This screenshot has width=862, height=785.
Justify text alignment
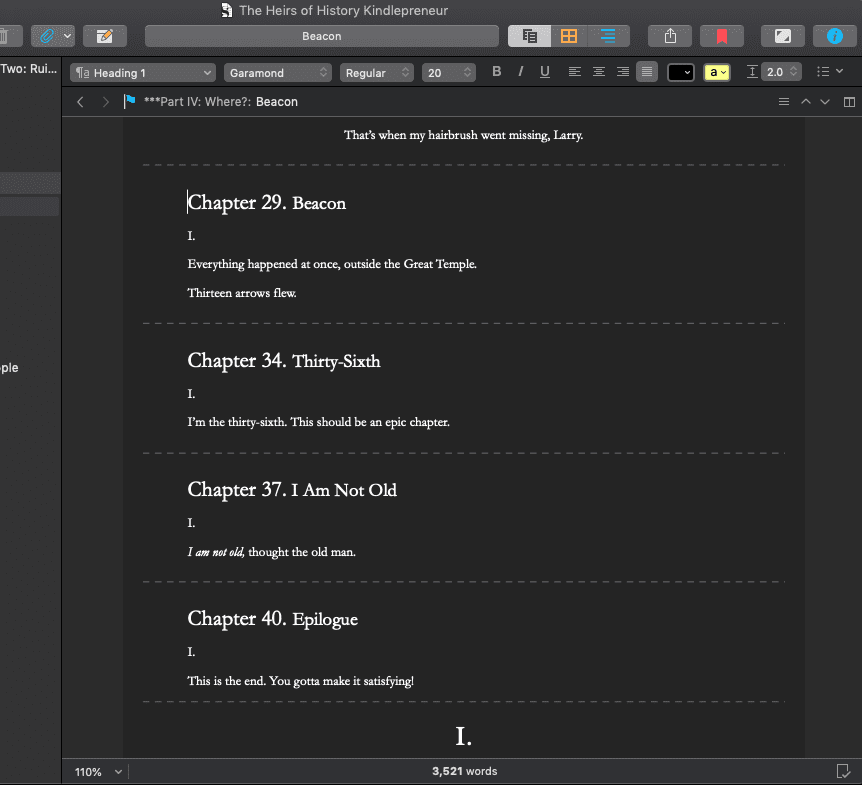pyautogui.click(x=647, y=71)
